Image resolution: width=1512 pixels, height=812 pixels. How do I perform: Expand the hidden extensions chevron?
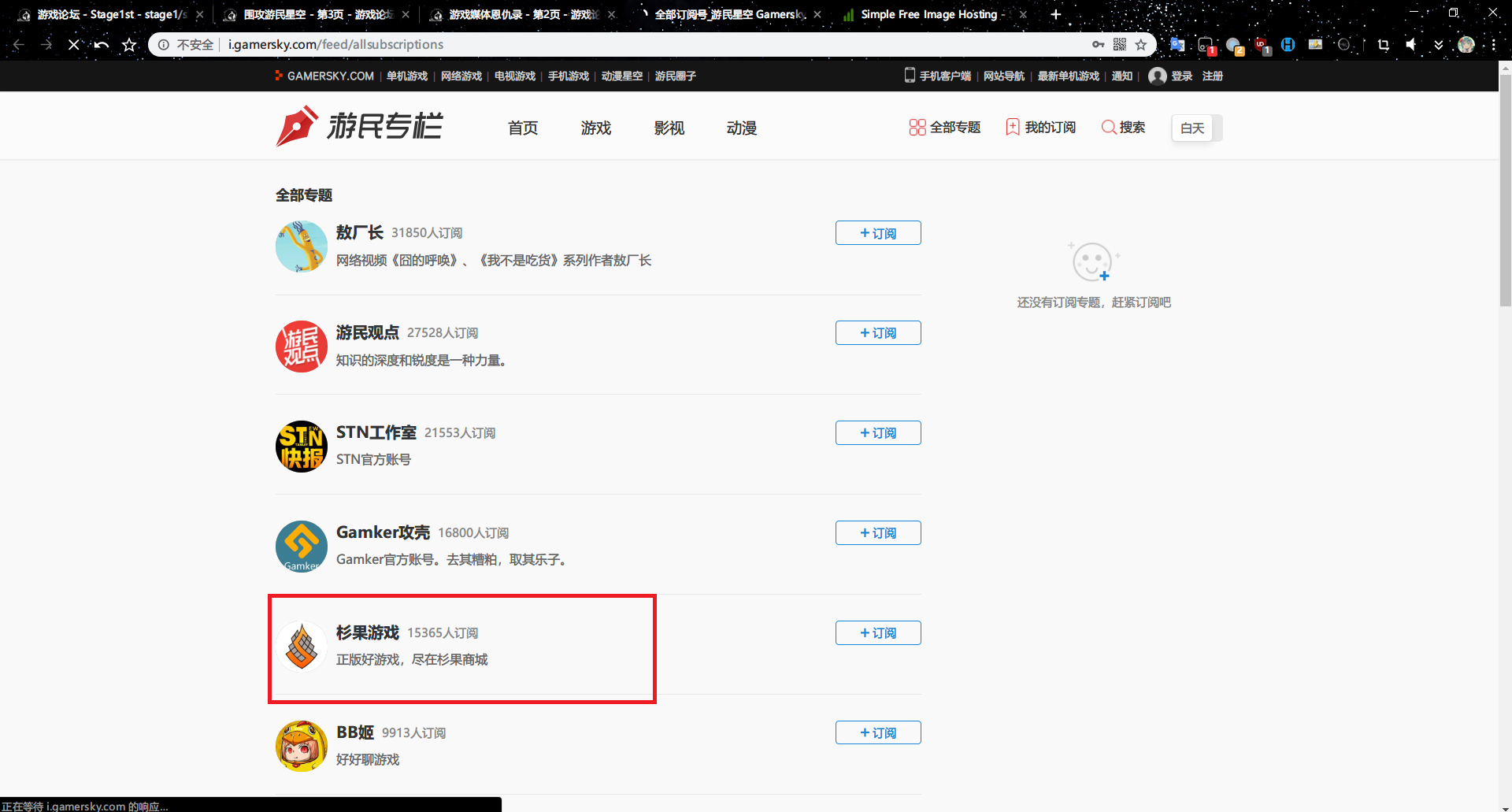1439,45
